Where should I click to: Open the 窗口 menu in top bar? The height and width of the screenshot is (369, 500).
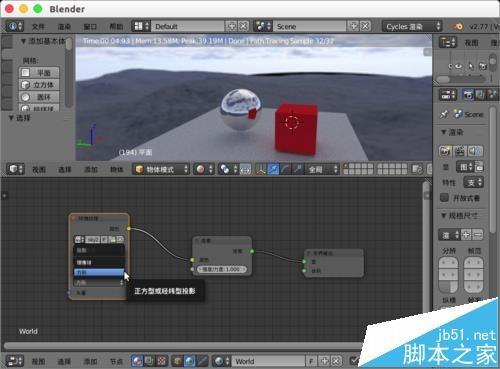[90, 27]
